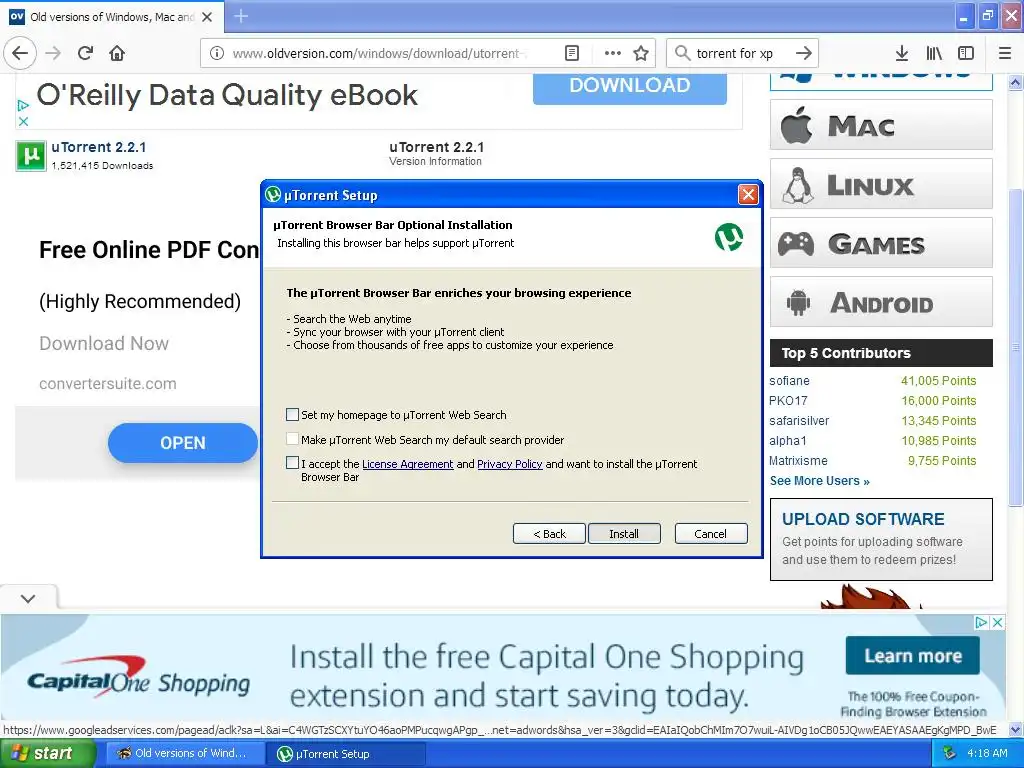Open the Library icon
This screenshot has width=1024, height=768.
[x=934, y=53]
